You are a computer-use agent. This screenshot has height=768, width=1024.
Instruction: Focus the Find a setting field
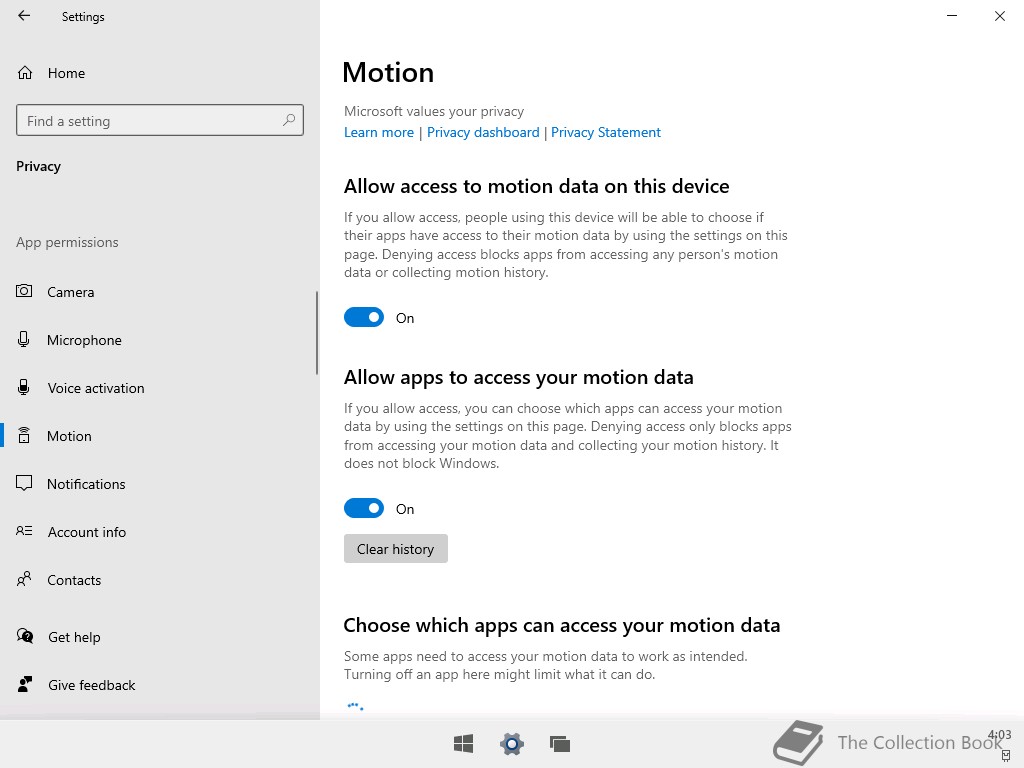(x=160, y=120)
